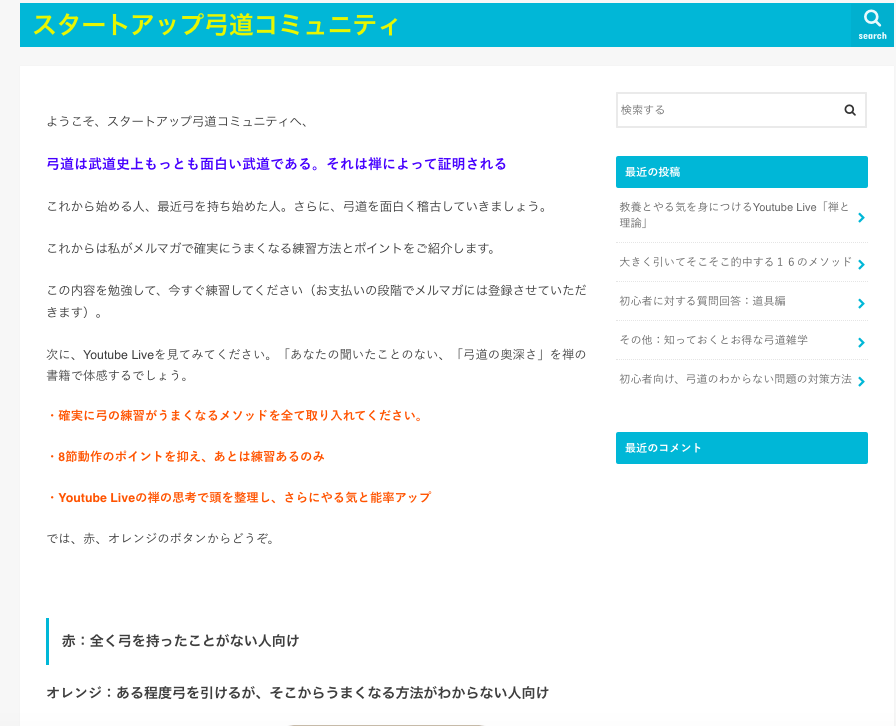Click chevron beside 教養とやる気を身につける post
This screenshot has width=896, height=726.
pyautogui.click(x=861, y=217)
